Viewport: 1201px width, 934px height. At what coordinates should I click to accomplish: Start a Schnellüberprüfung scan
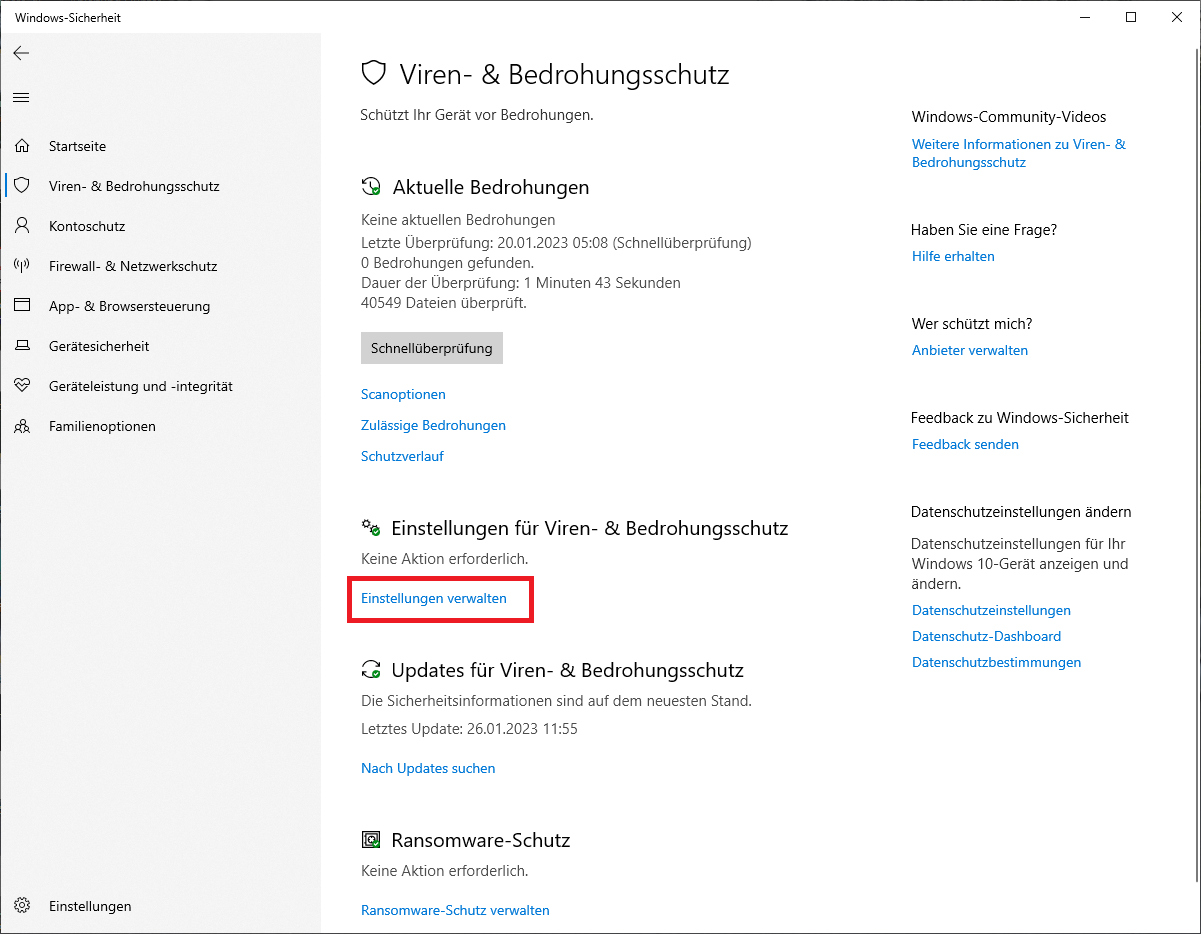click(x=432, y=348)
